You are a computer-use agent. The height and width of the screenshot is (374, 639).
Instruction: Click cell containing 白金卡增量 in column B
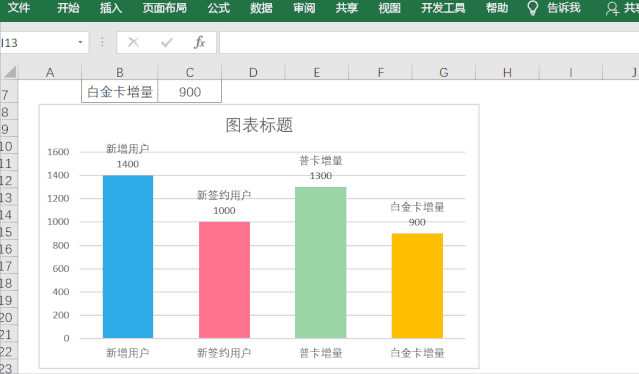pyautogui.click(x=119, y=92)
